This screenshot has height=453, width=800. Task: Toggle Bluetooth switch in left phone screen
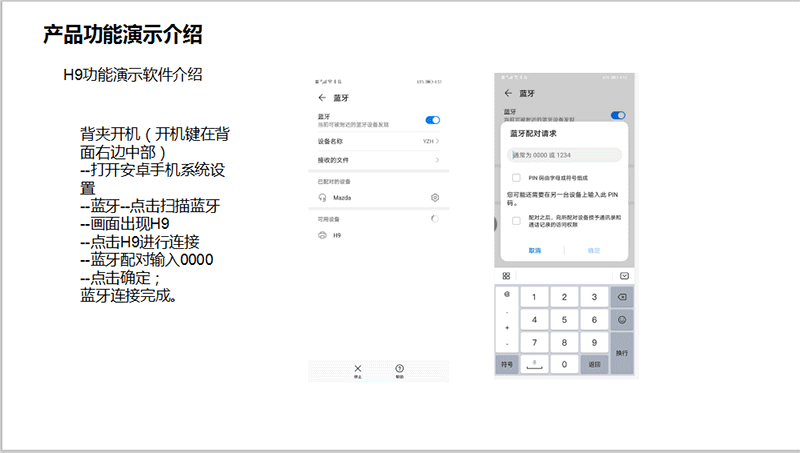tap(433, 120)
